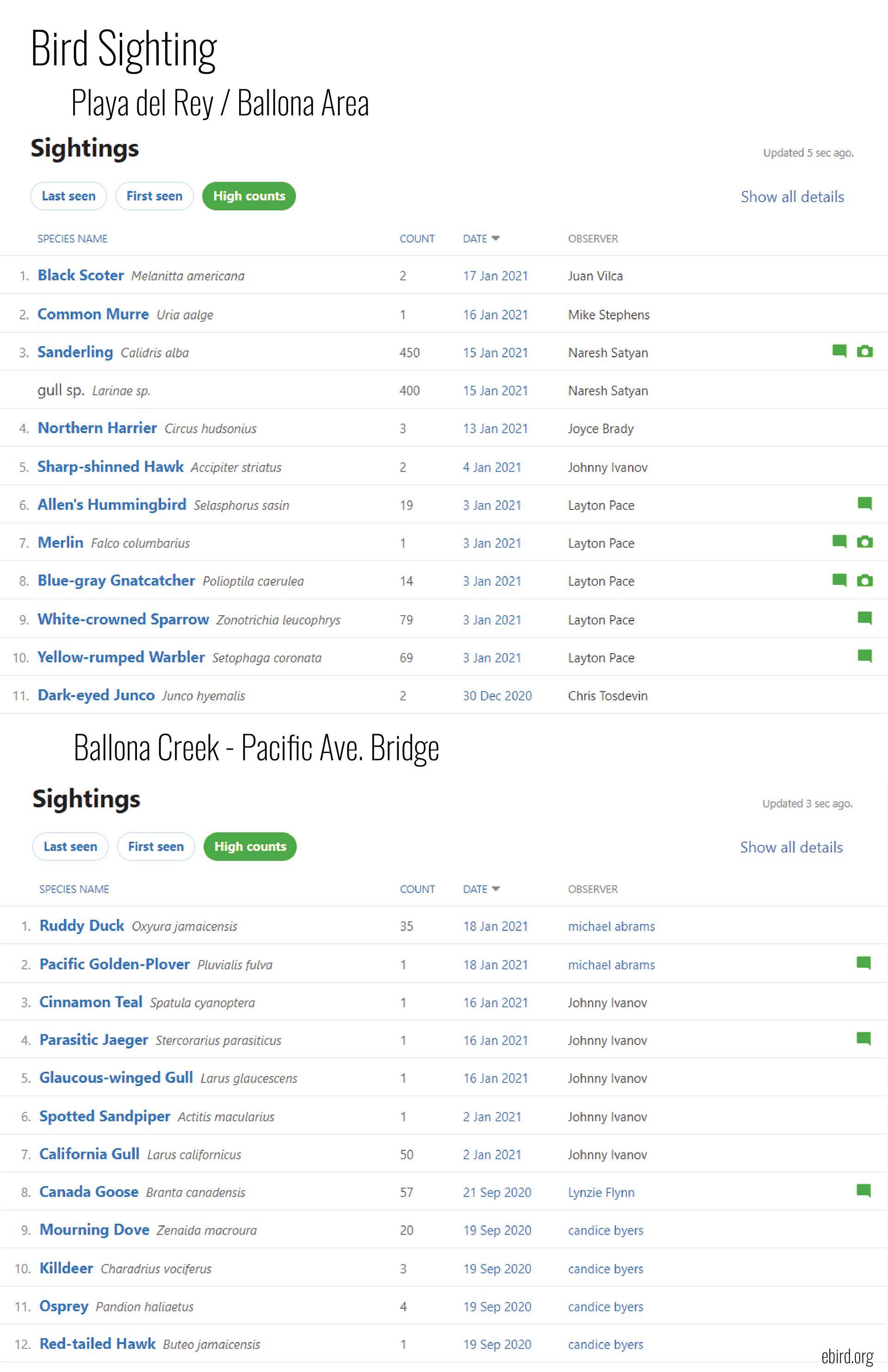The height and width of the screenshot is (1372, 888).
Task: Open comment icon for Pacific Golden-Plover
Action: coord(863,963)
